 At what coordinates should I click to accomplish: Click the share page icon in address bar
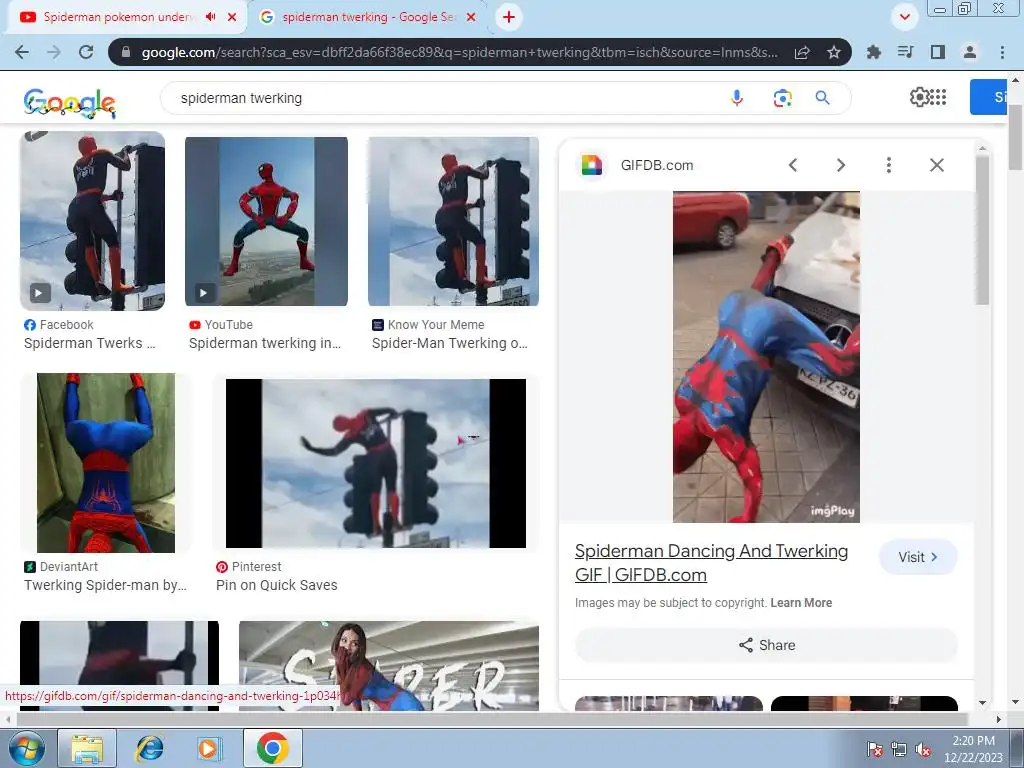[x=802, y=52]
